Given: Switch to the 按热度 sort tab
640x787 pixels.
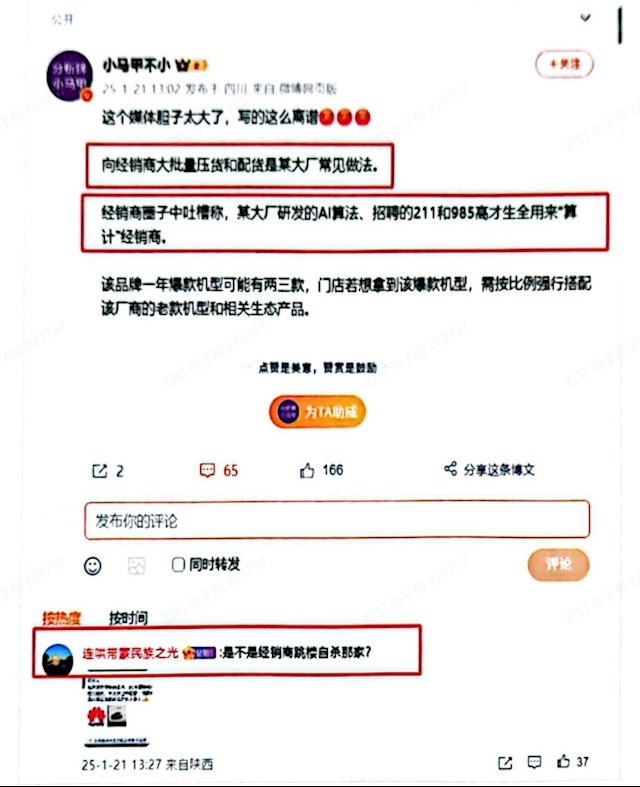Looking at the screenshot, I should pos(61,618).
